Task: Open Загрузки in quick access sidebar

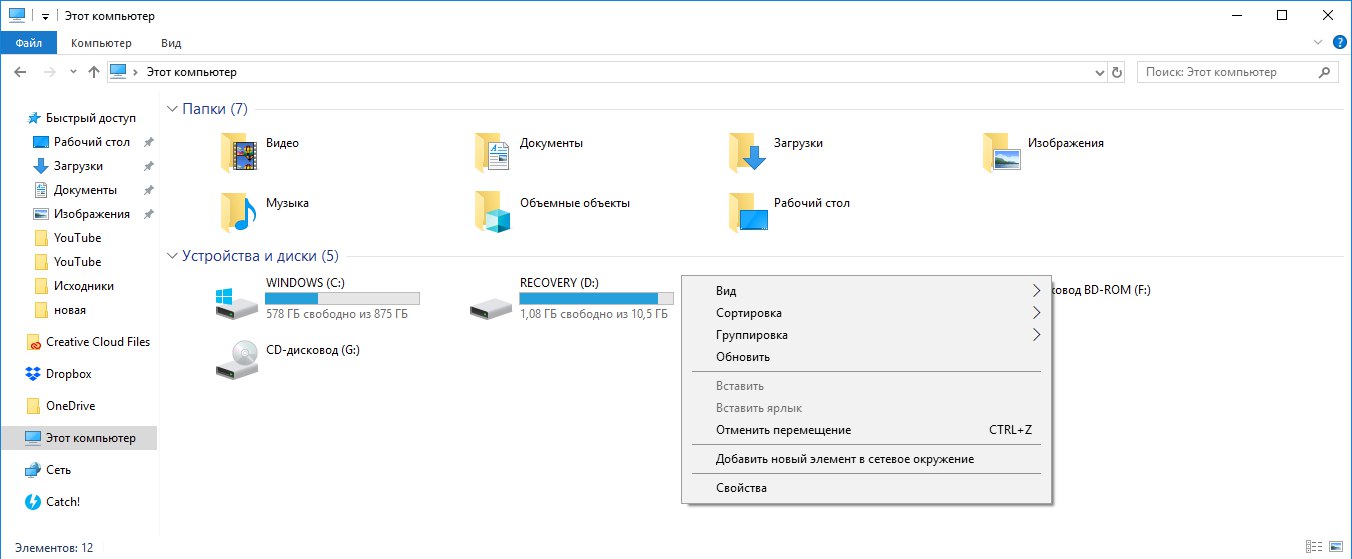Action: 68,166
